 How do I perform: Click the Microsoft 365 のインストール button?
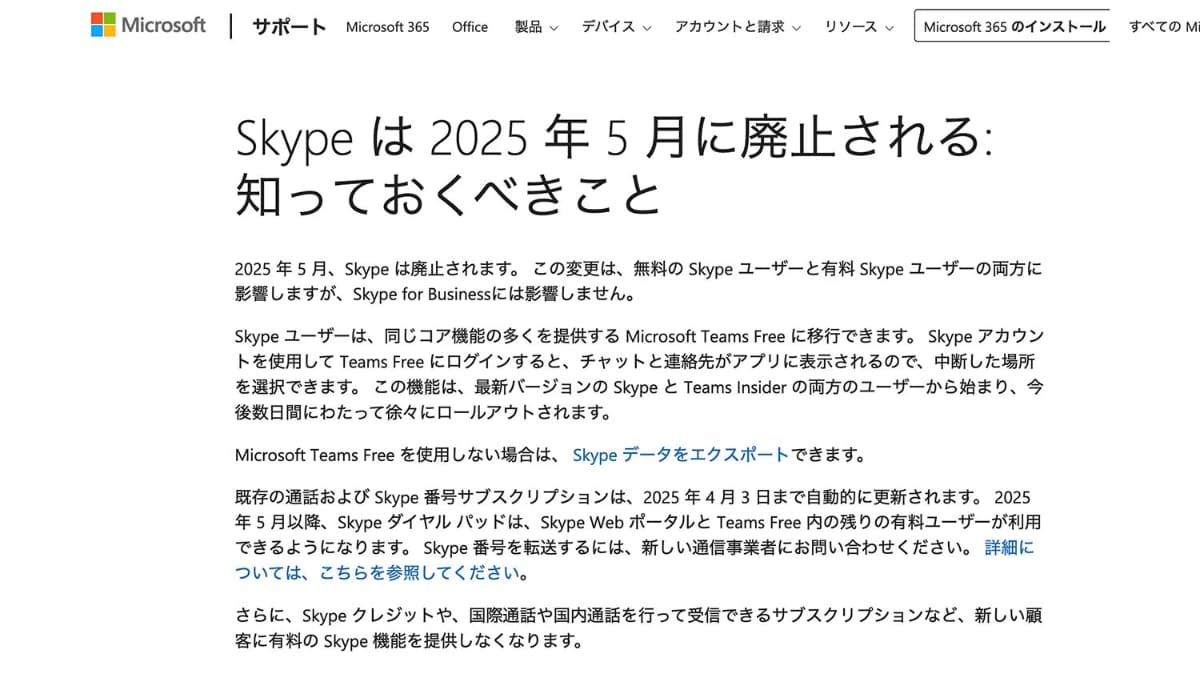(1011, 26)
